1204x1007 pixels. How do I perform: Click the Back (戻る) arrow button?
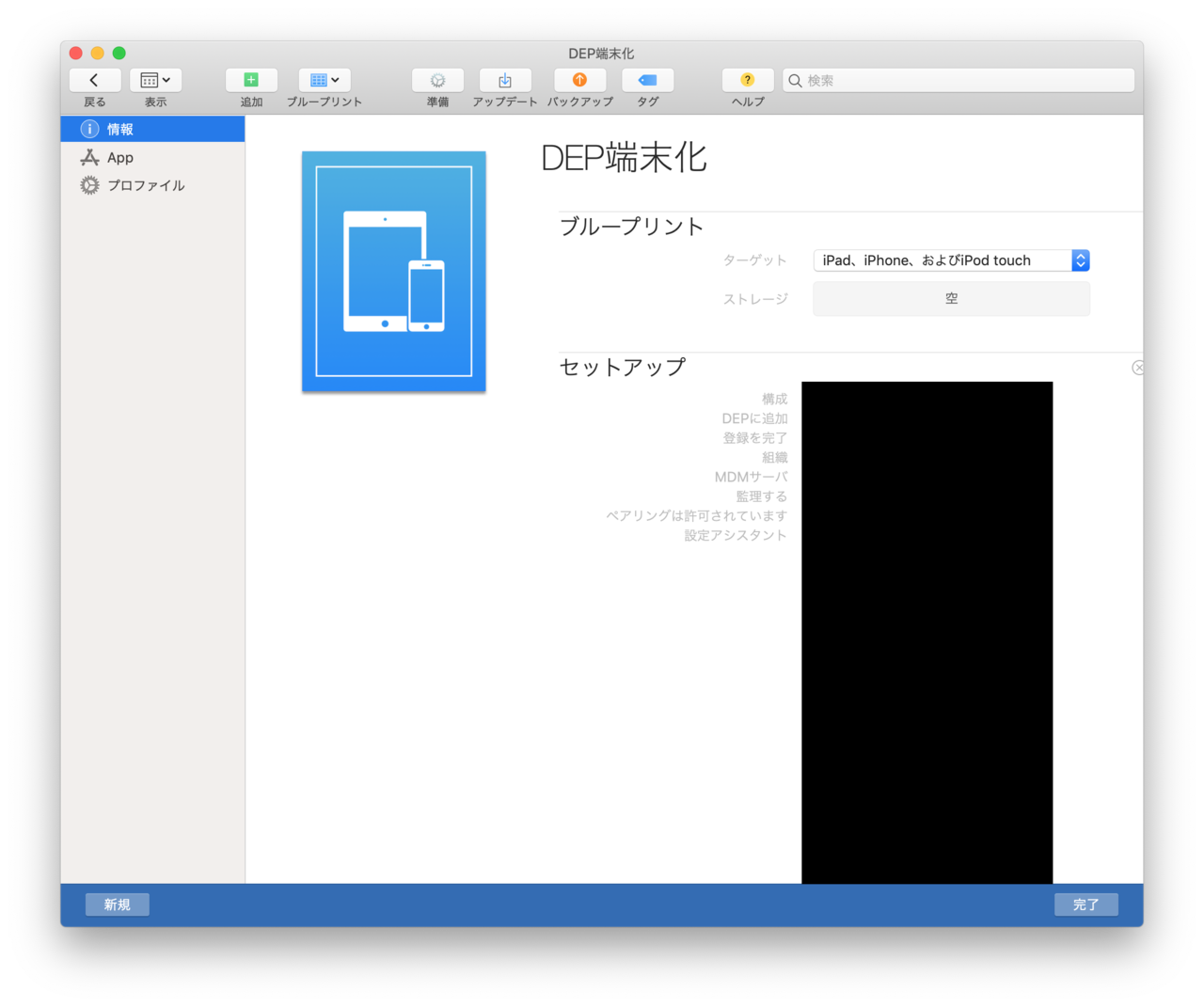pos(94,81)
